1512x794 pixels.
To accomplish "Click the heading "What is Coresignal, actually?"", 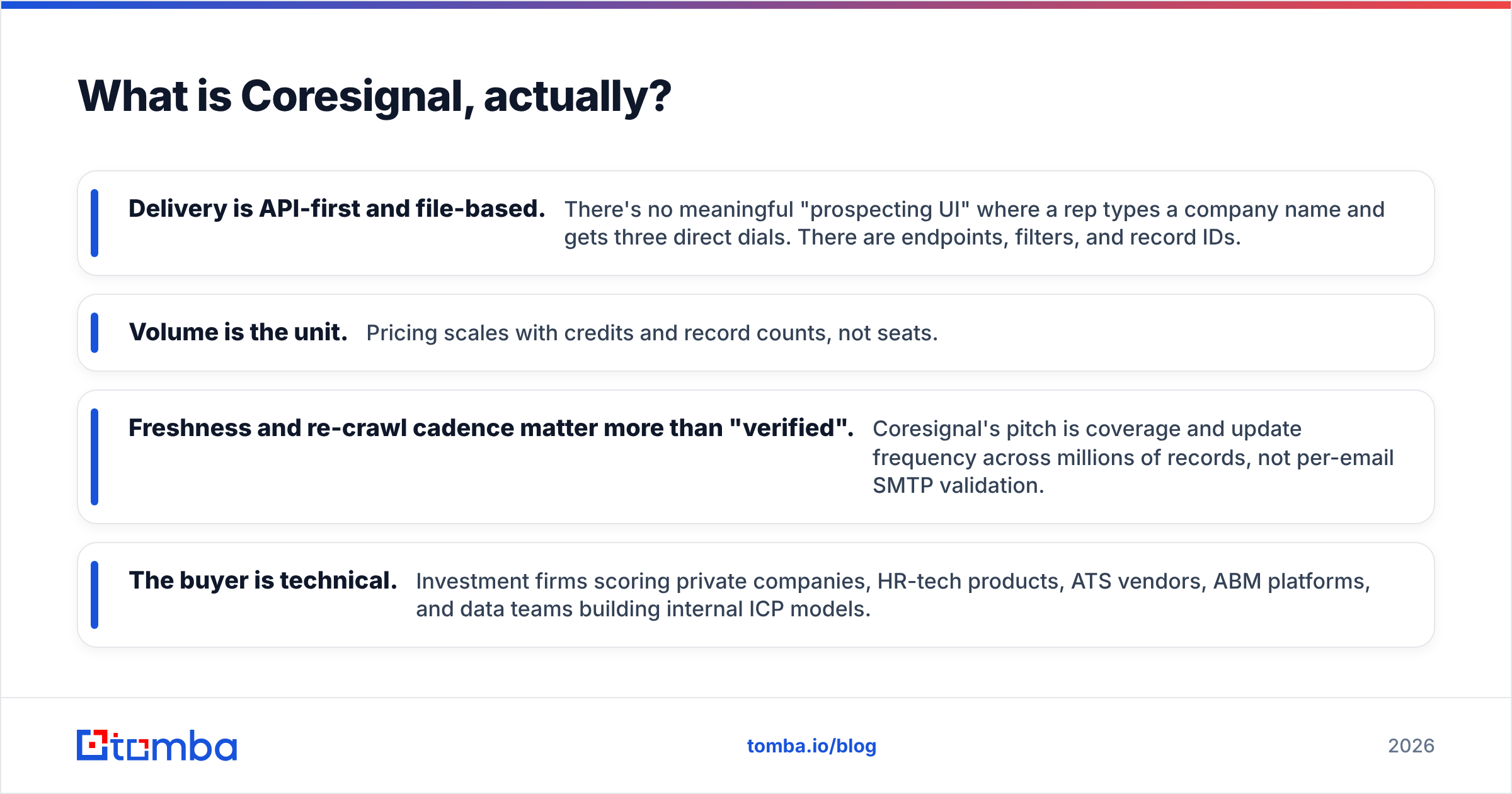I will point(375,96).
